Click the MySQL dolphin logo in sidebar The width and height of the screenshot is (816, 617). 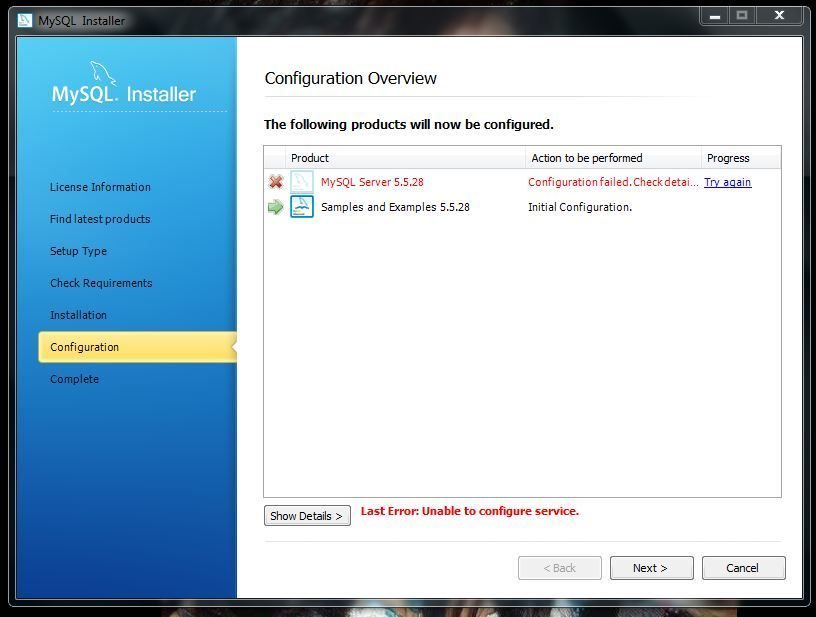(x=102, y=73)
